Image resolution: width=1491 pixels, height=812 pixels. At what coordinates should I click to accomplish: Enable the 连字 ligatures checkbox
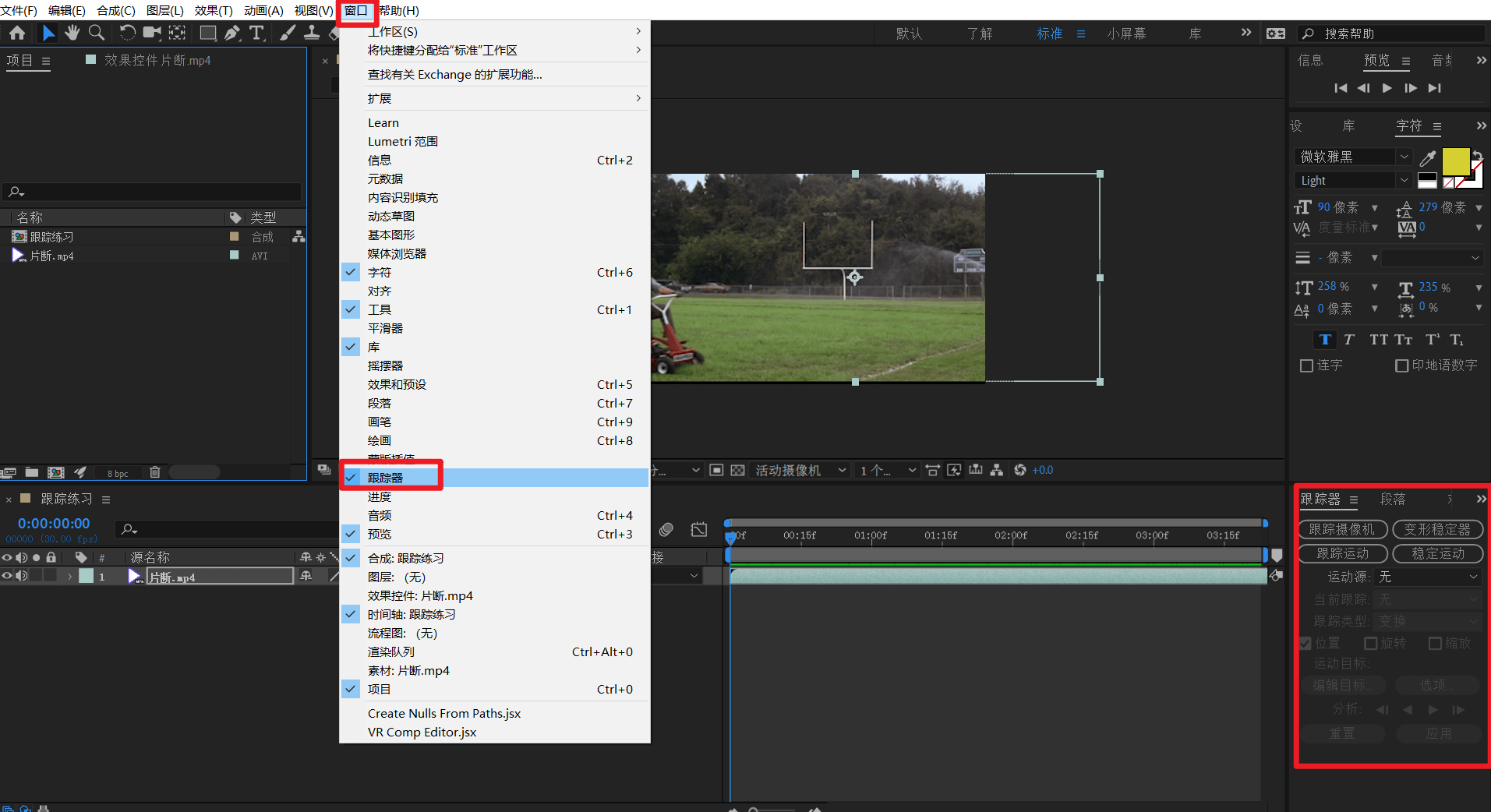click(1307, 365)
